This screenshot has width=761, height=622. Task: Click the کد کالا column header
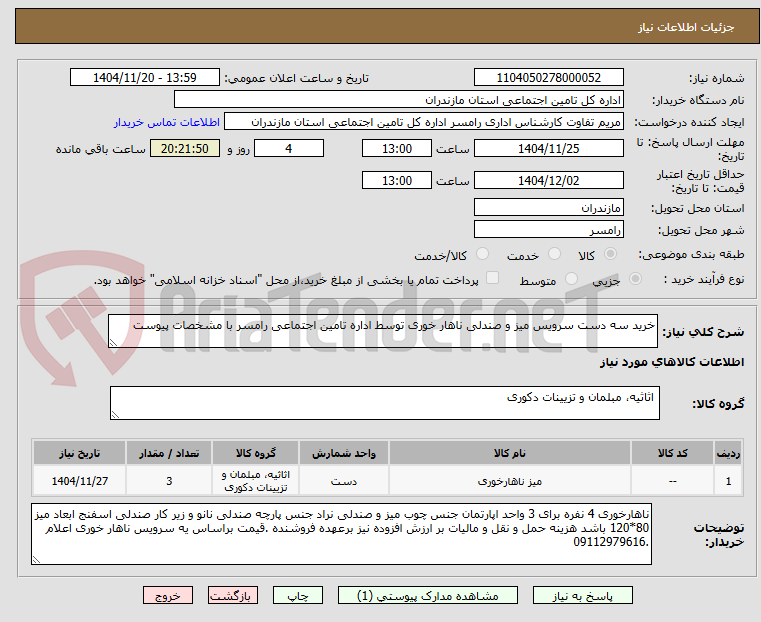point(672,453)
